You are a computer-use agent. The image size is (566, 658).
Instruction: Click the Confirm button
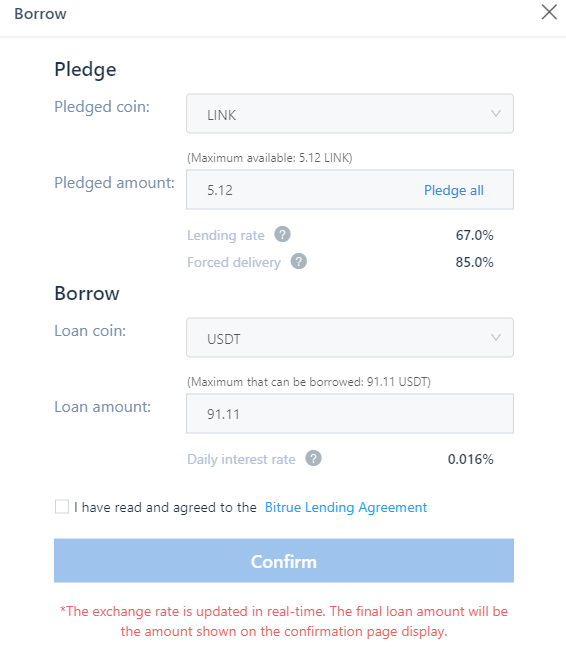284,561
